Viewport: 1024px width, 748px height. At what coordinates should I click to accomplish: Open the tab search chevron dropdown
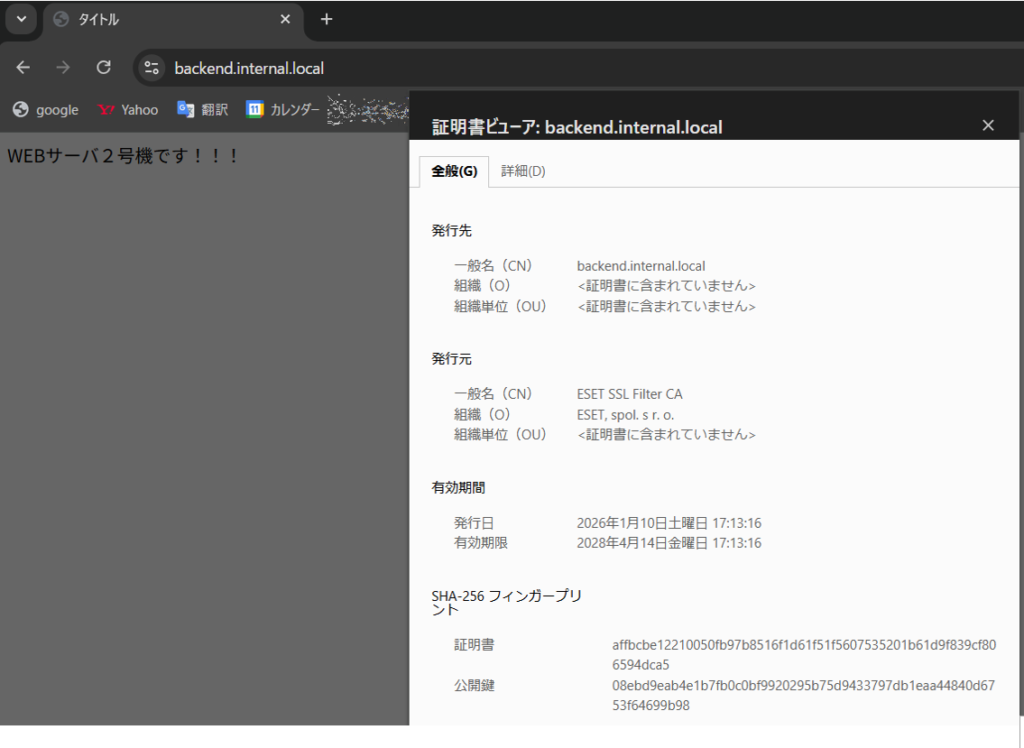[x=20, y=20]
